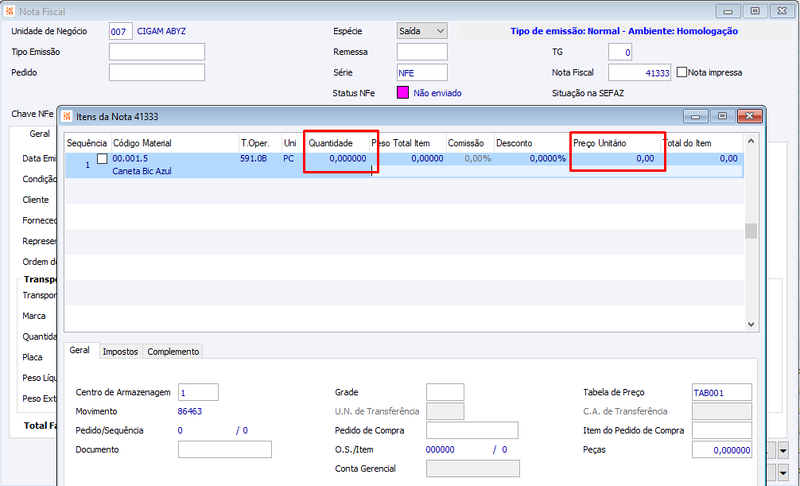
Task: Click the Uni cell showing PC
Action: [x=289, y=159]
